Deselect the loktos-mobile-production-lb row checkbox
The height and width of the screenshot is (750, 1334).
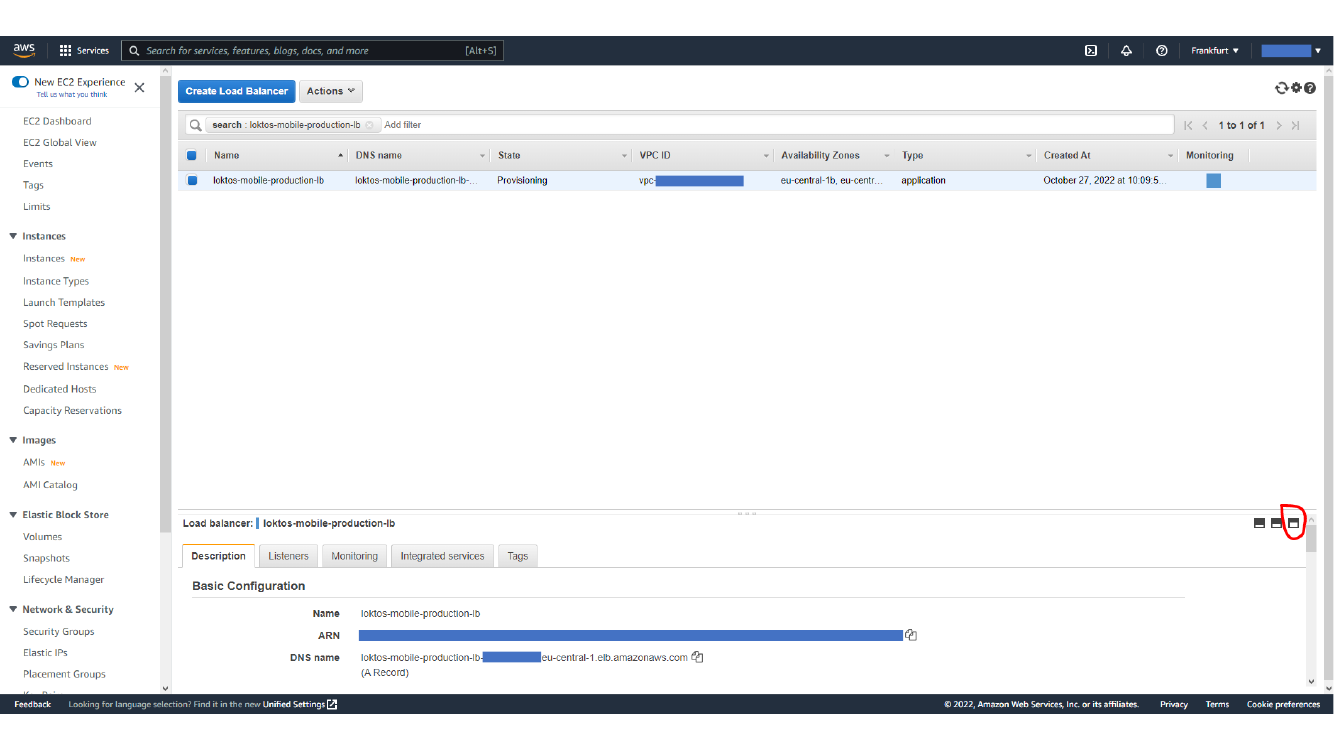[x=192, y=181]
